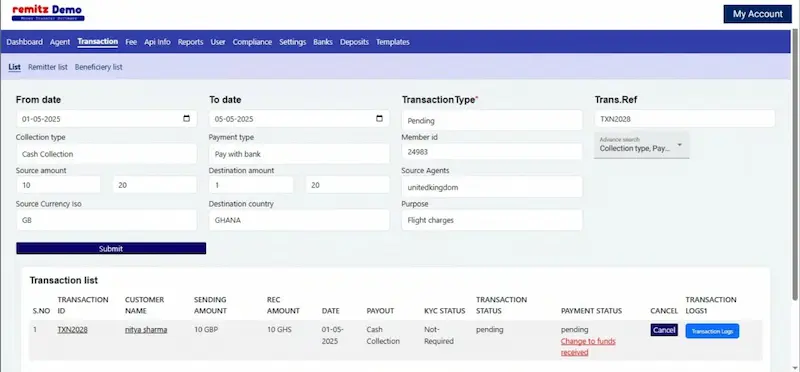Screen dimensions: 800x372
Task: Open the To date calendar picker icon
Action: [x=379, y=118]
